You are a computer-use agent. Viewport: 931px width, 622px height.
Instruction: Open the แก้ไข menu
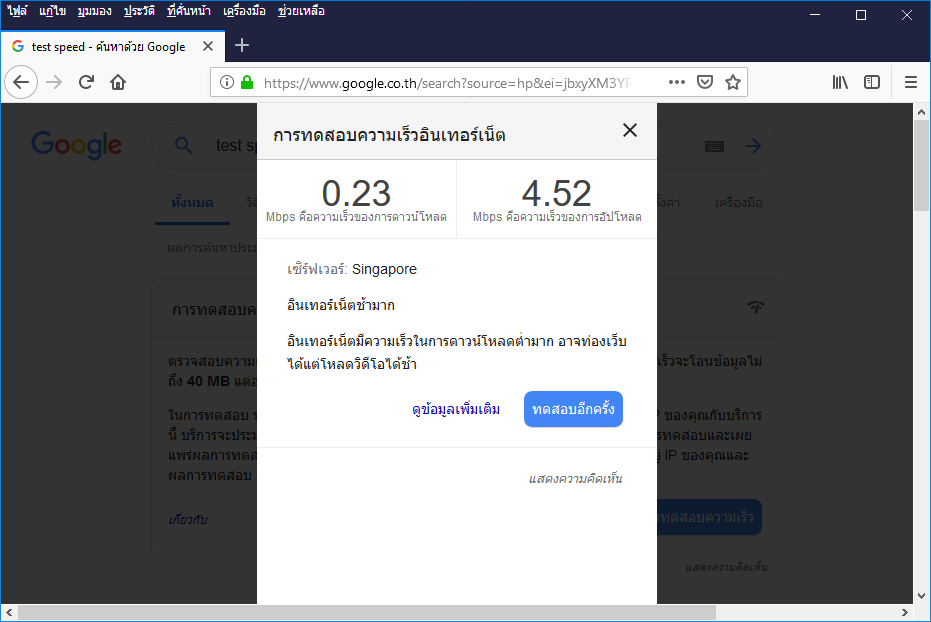[52, 11]
